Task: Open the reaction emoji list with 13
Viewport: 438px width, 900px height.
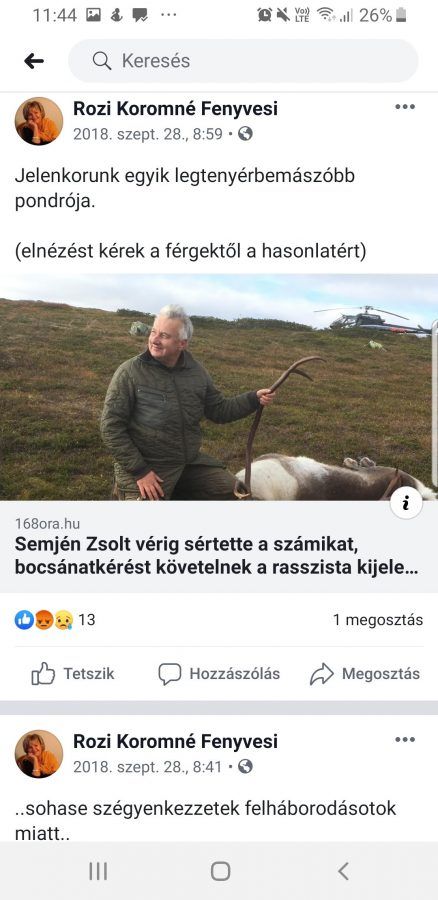Action: [x=55, y=620]
